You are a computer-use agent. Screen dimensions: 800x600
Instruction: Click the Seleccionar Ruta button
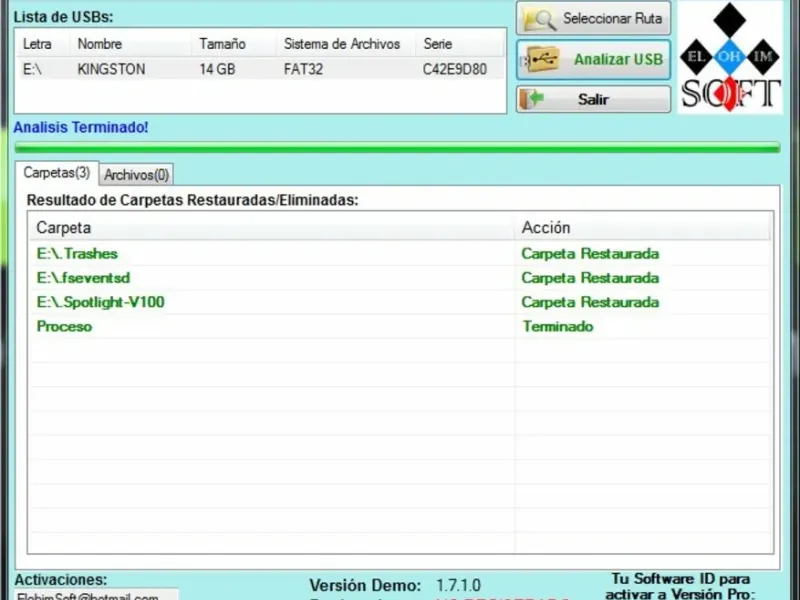[x=593, y=18]
